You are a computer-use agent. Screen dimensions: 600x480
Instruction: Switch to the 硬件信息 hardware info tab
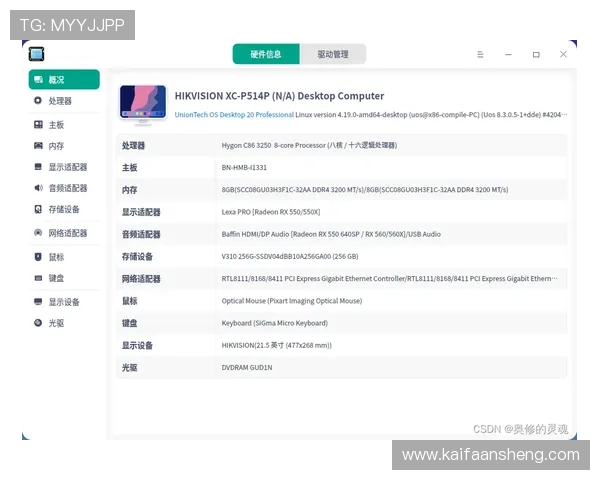266,54
